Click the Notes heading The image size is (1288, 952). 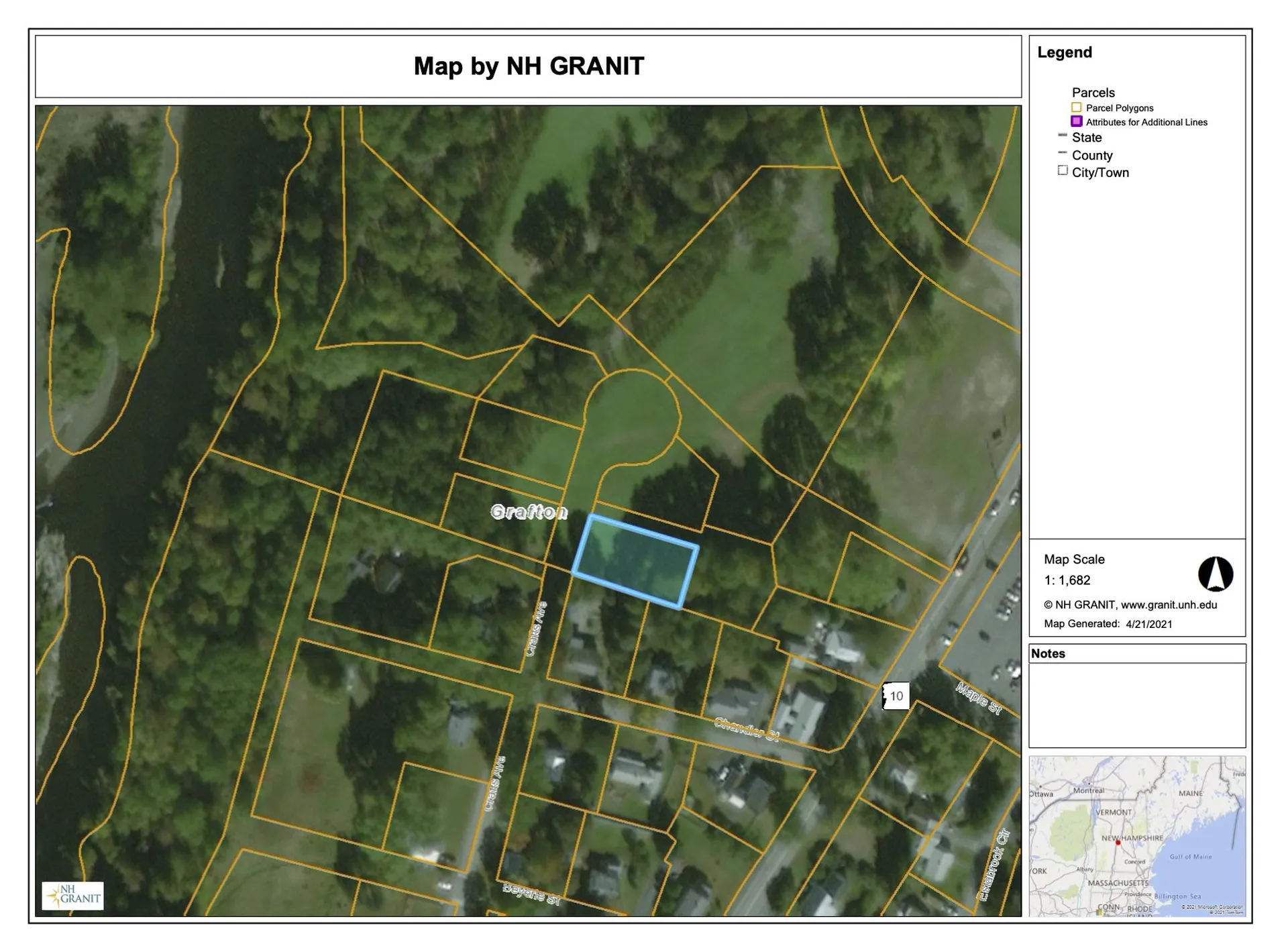[1048, 653]
